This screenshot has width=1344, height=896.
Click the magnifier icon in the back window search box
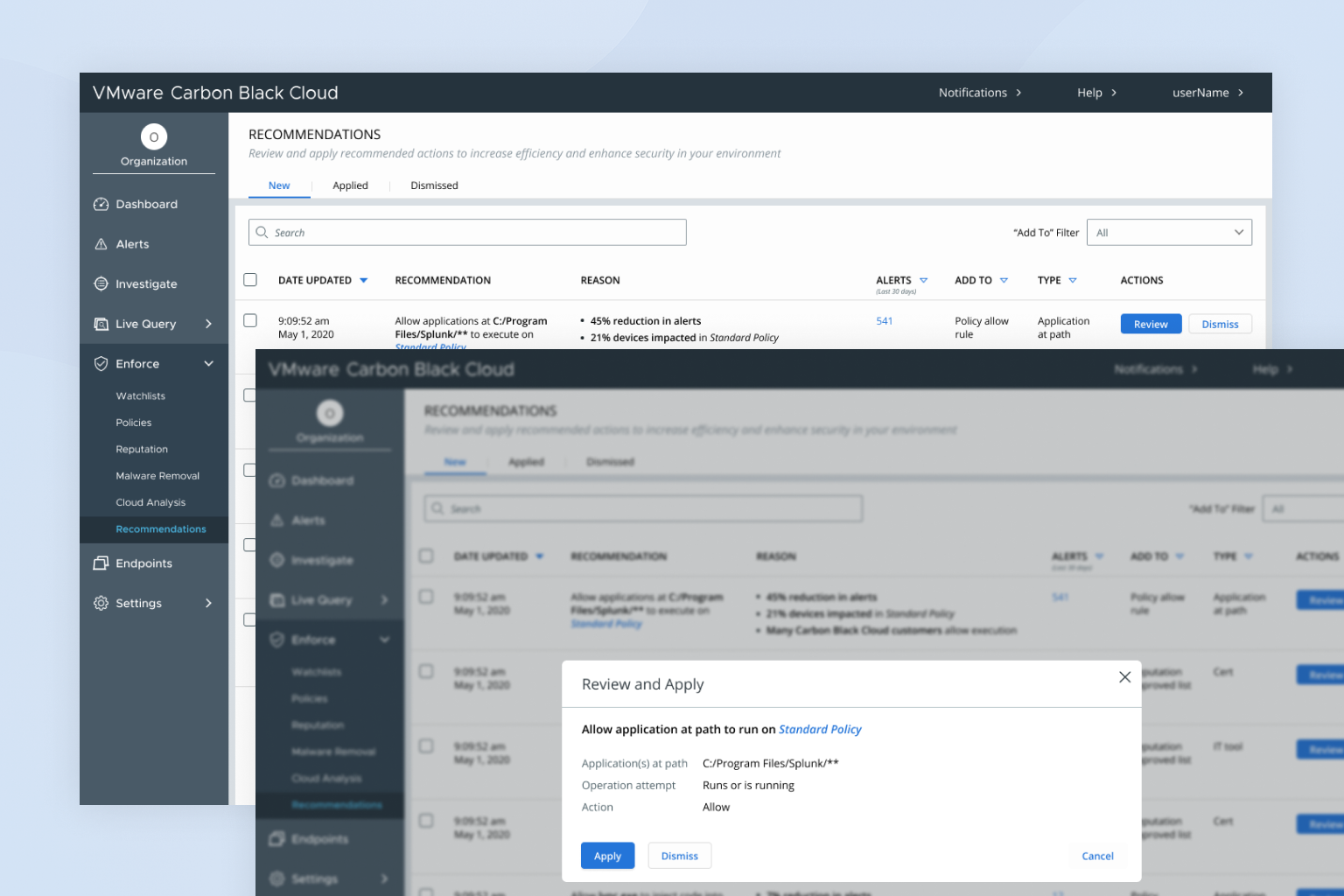pyautogui.click(x=262, y=232)
